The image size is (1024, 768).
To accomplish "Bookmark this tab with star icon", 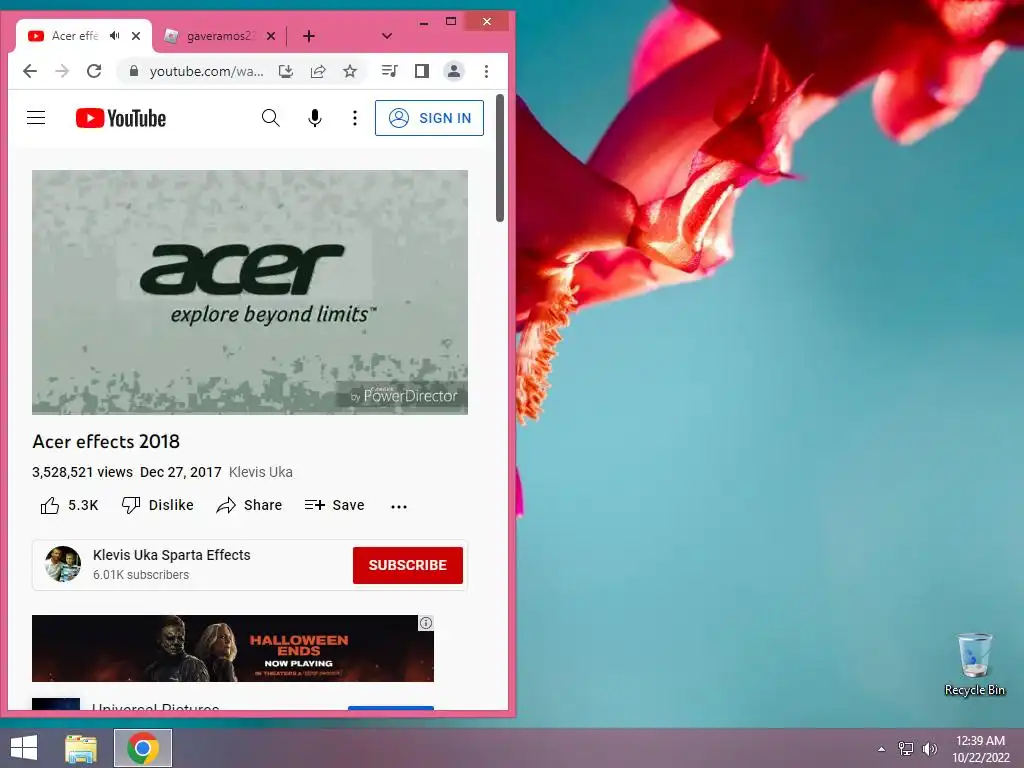I will (x=350, y=71).
